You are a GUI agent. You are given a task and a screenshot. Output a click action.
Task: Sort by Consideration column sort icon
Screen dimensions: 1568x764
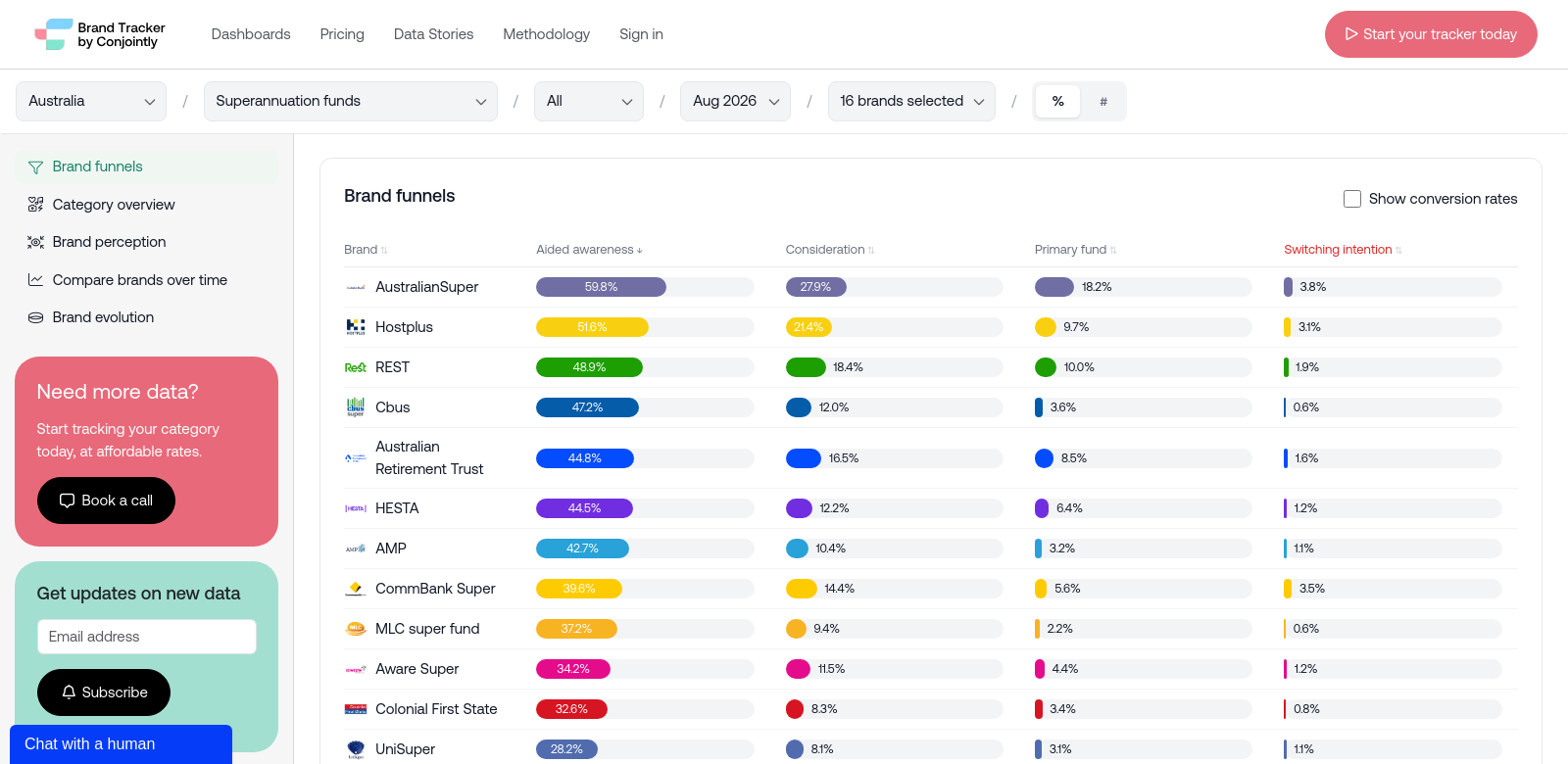coord(871,251)
